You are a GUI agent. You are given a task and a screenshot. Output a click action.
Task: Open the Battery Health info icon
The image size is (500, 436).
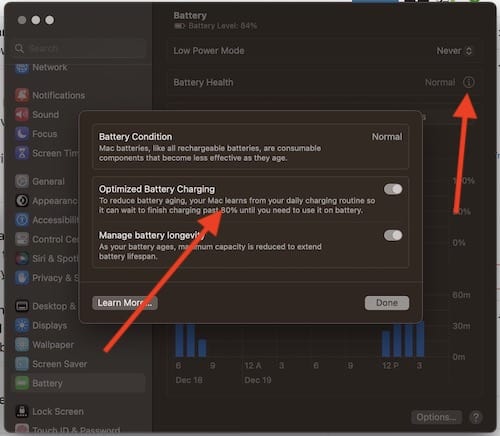(468, 82)
